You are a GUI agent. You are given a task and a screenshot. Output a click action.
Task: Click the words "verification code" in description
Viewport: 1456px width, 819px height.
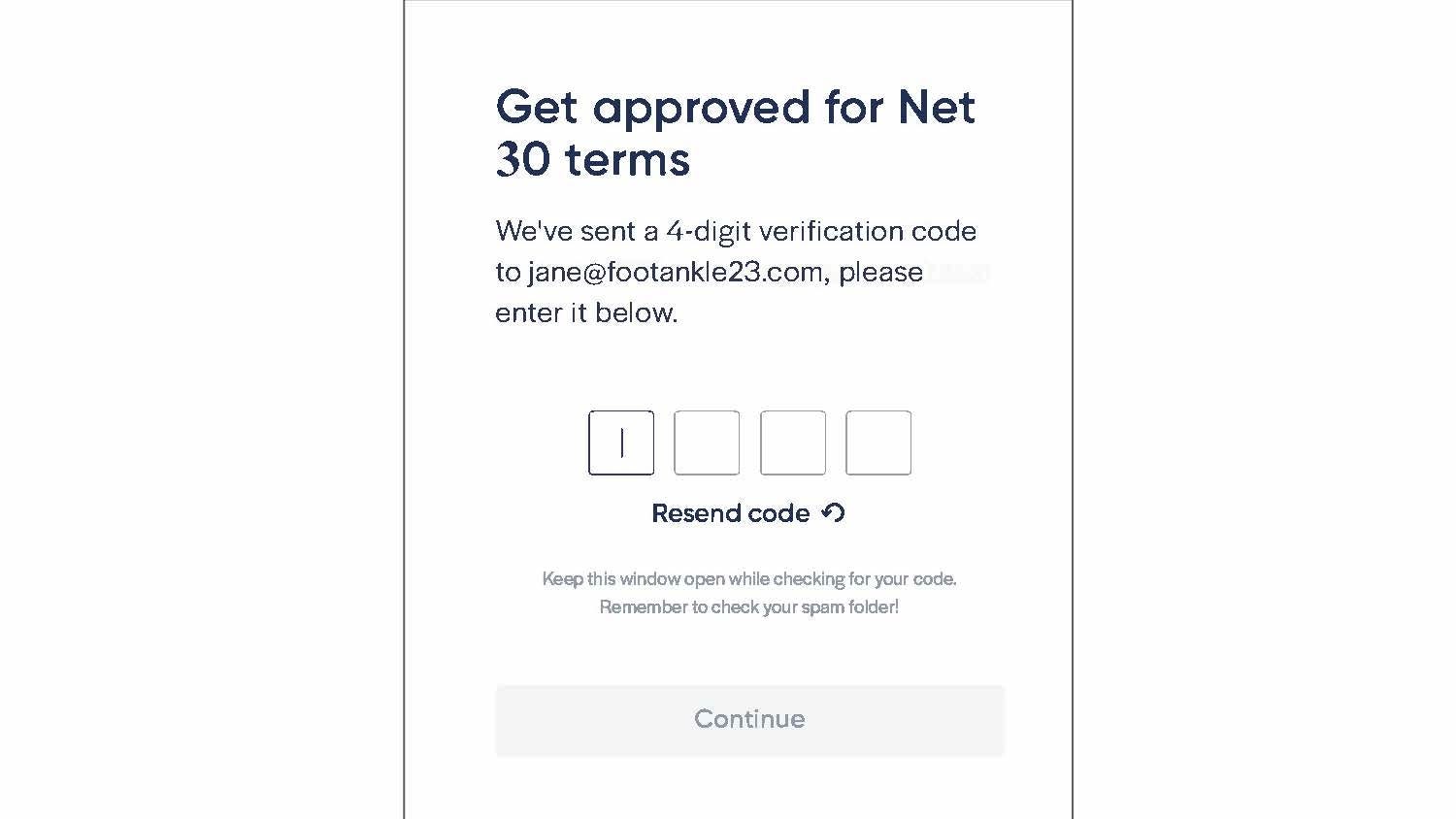click(x=868, y=231)
